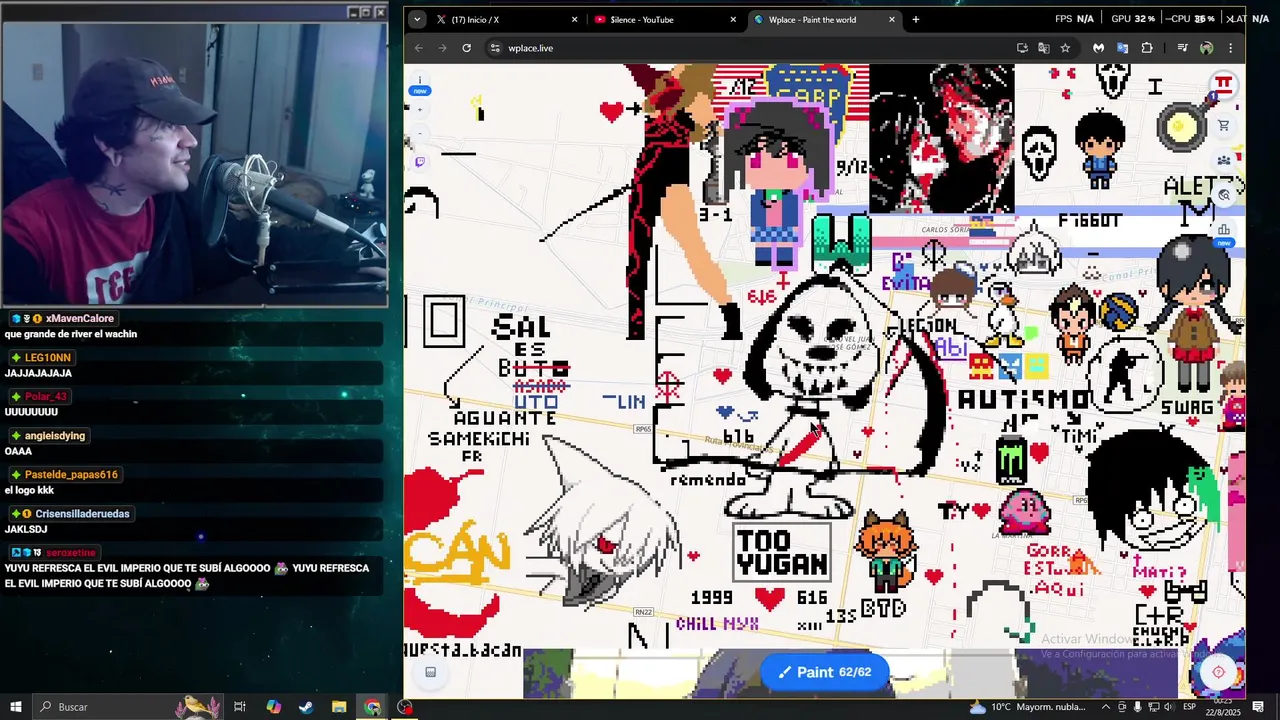Open the ESP keyboard language selector
The image size is (1280, 720).
pos(1190,707)
